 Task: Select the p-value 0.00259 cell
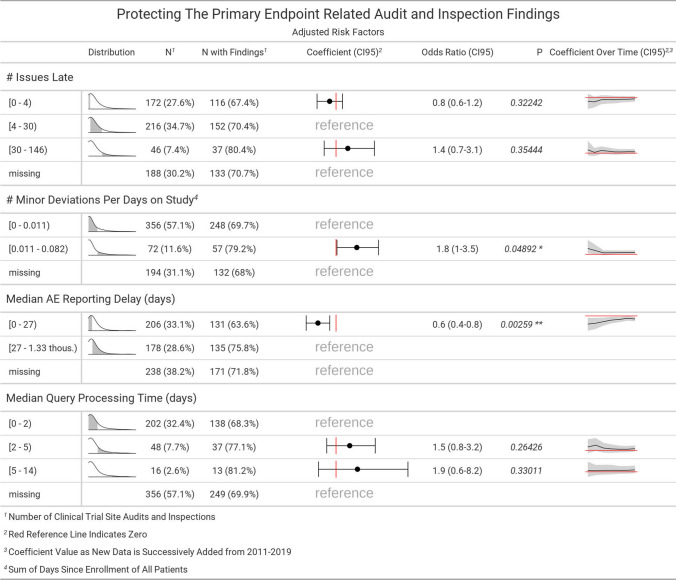click(522, 323)
